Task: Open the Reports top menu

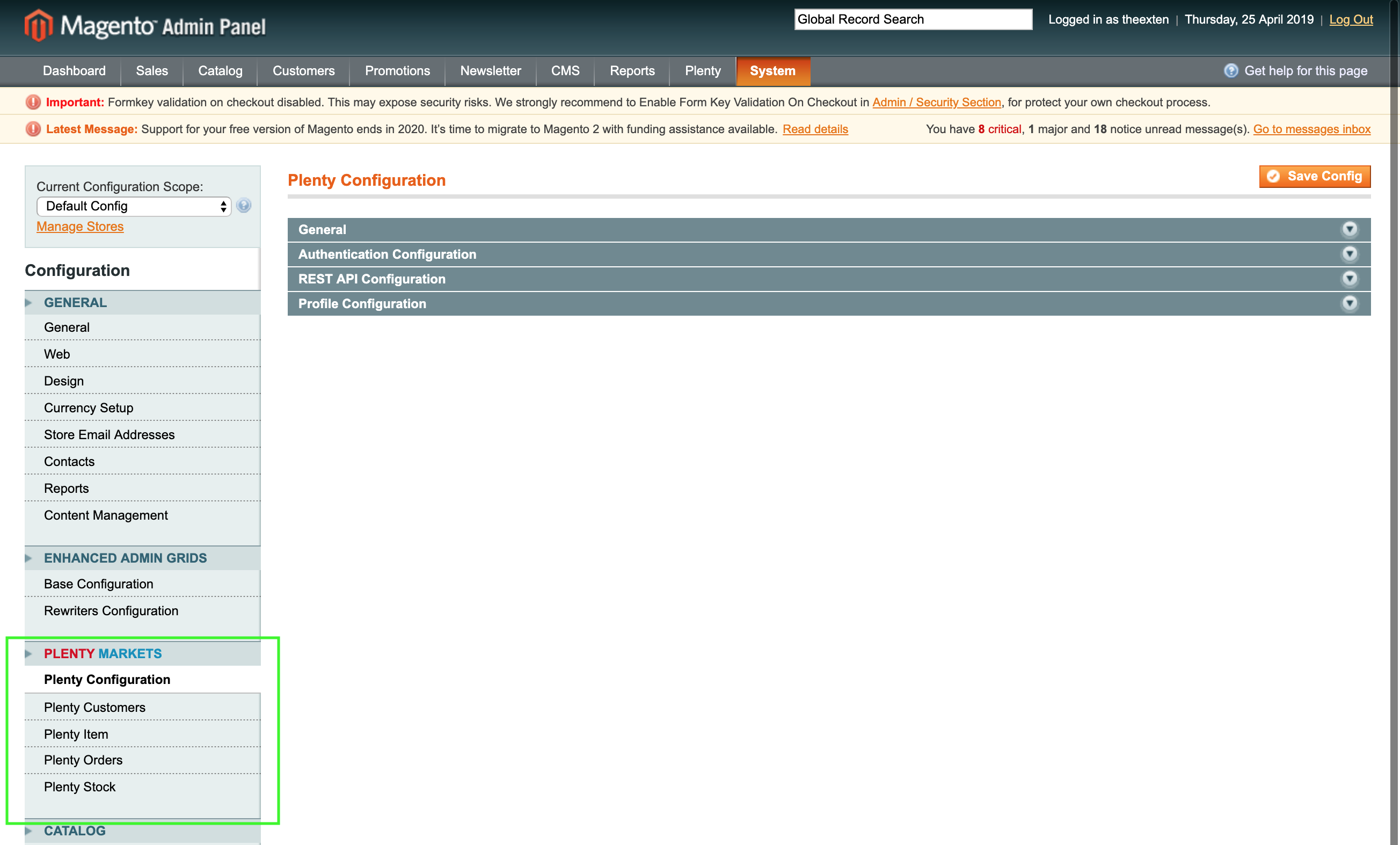Action: tap(632, 71)
